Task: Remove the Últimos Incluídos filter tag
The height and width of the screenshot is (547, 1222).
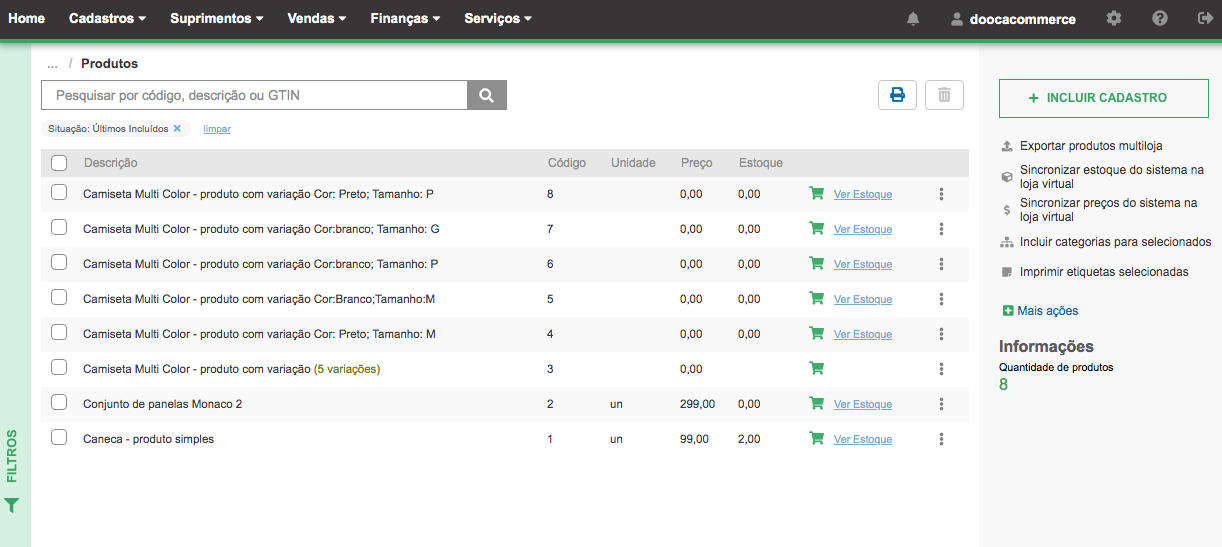Action: 177,128
